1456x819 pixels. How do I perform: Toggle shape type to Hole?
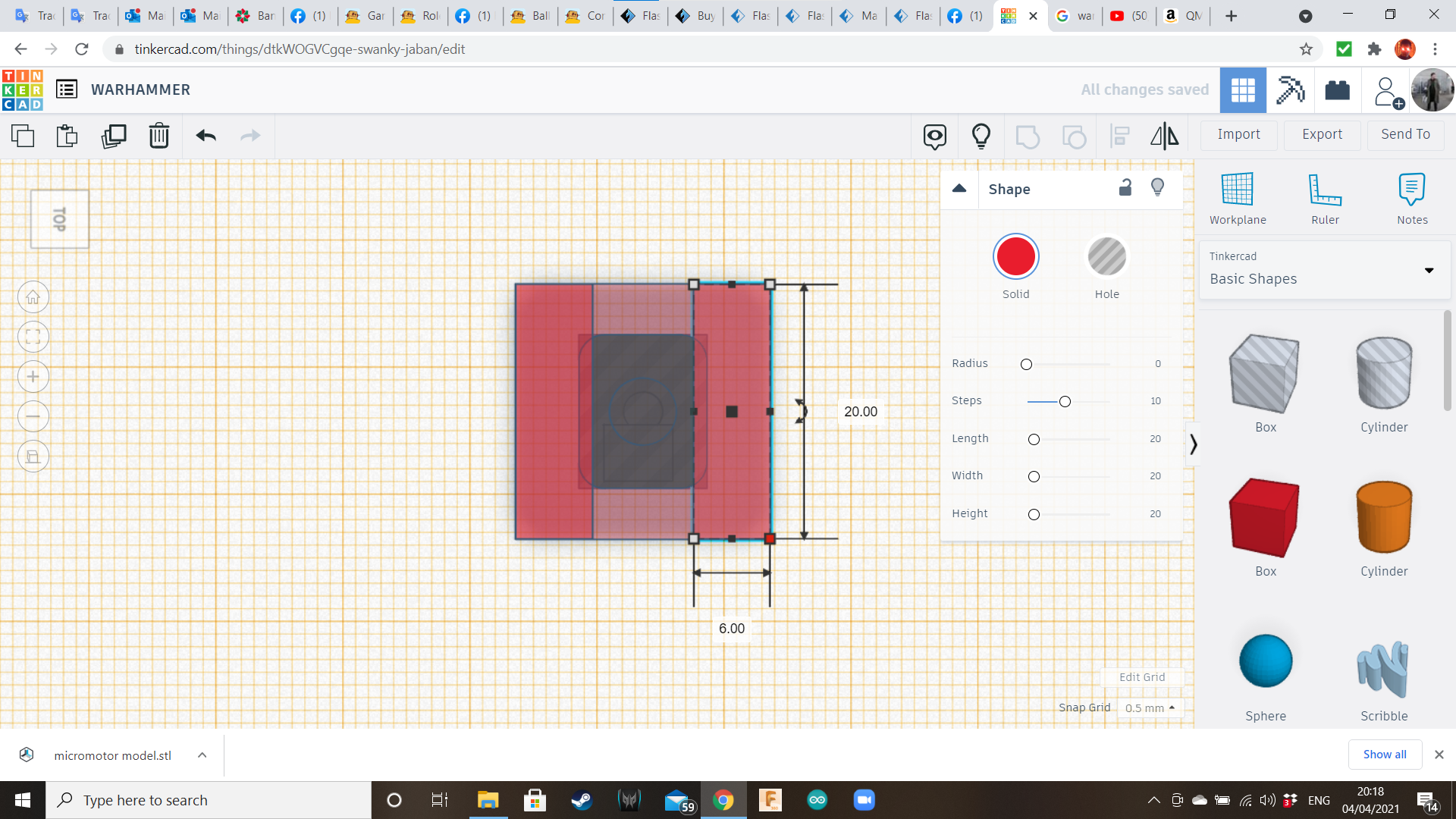[x=1106, y=257]
